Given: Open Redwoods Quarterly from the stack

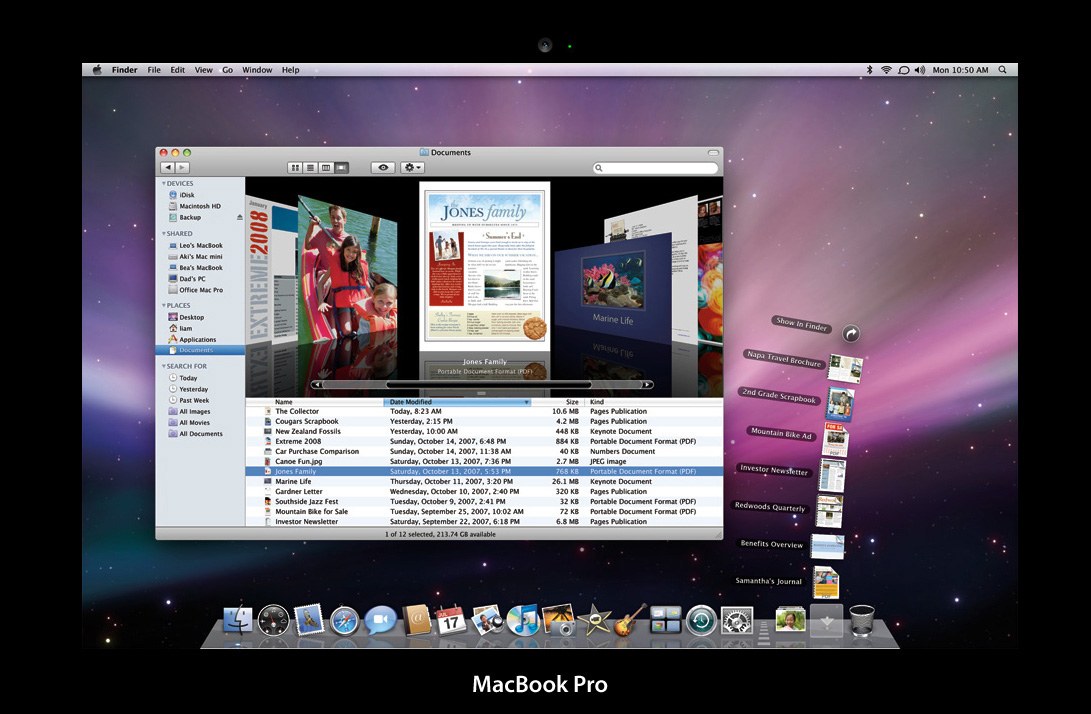Looking at the screenshot, I should point(829,511).
